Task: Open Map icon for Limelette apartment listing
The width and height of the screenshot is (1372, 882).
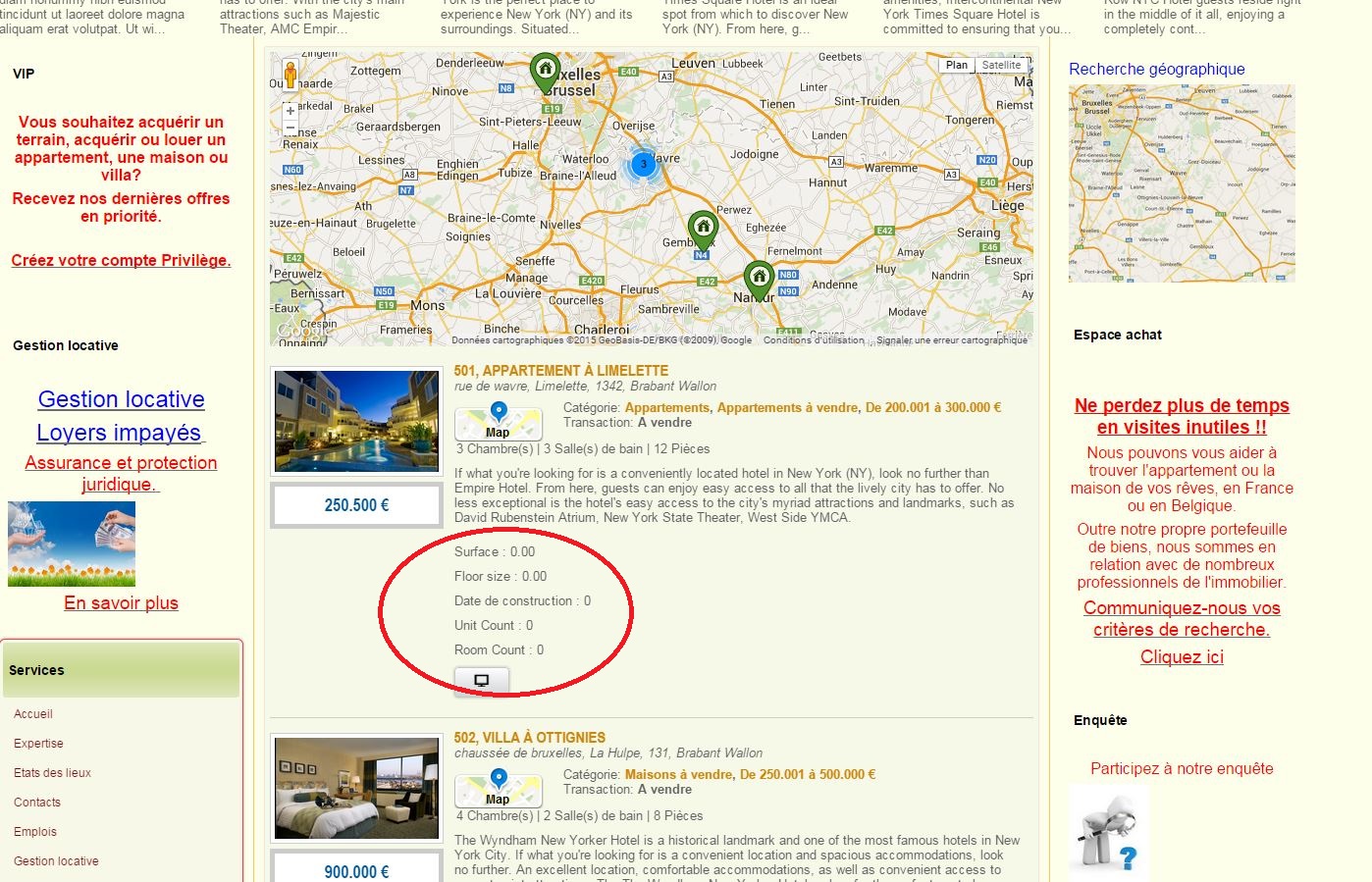Action: tap(499, 423)
